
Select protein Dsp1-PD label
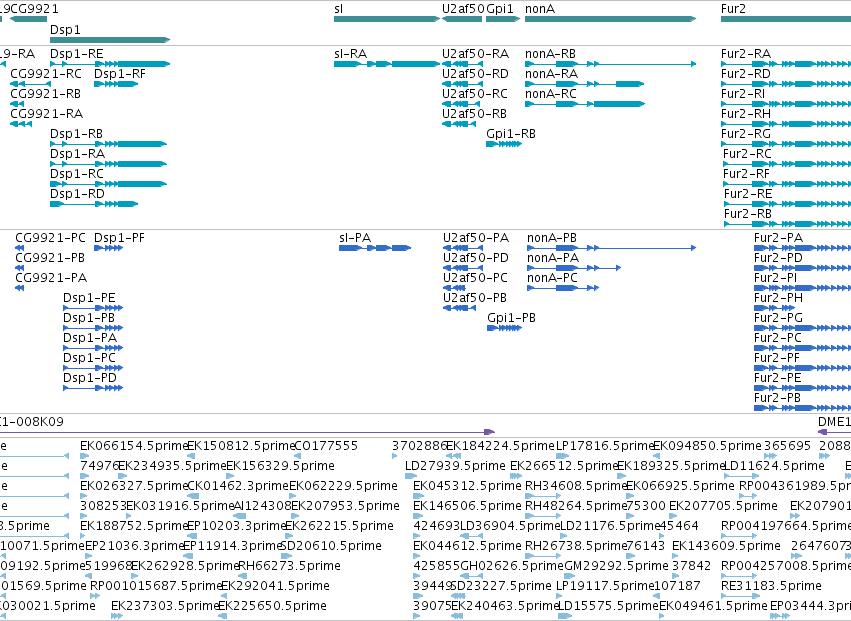point(90,378)
